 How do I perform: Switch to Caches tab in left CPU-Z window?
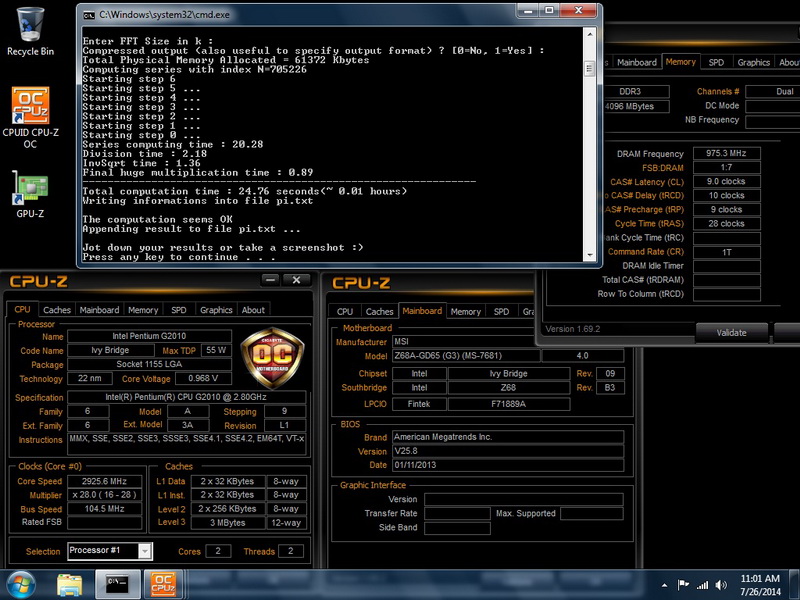(57, 310)
